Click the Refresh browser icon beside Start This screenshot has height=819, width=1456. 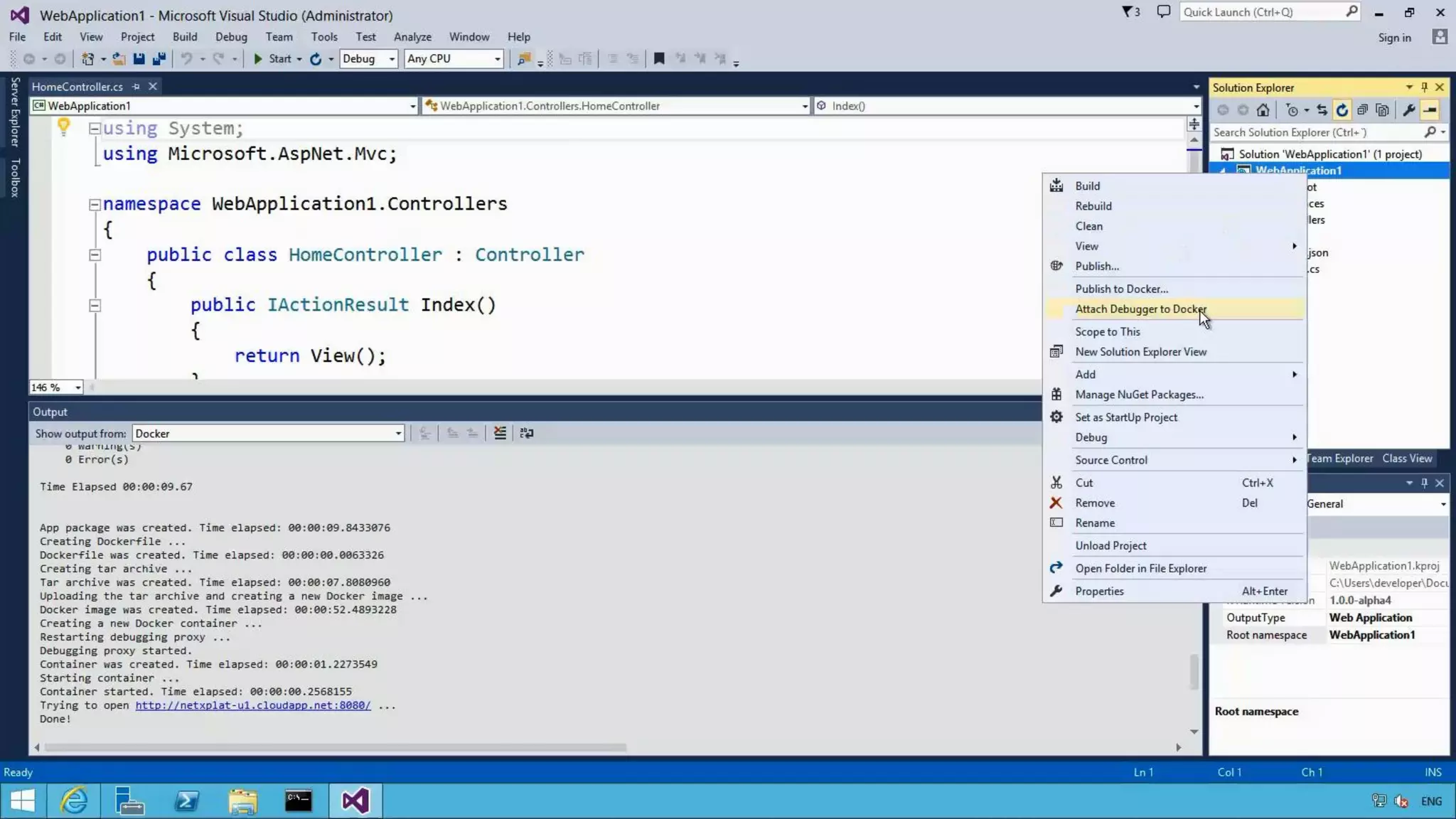coord(316,59)
